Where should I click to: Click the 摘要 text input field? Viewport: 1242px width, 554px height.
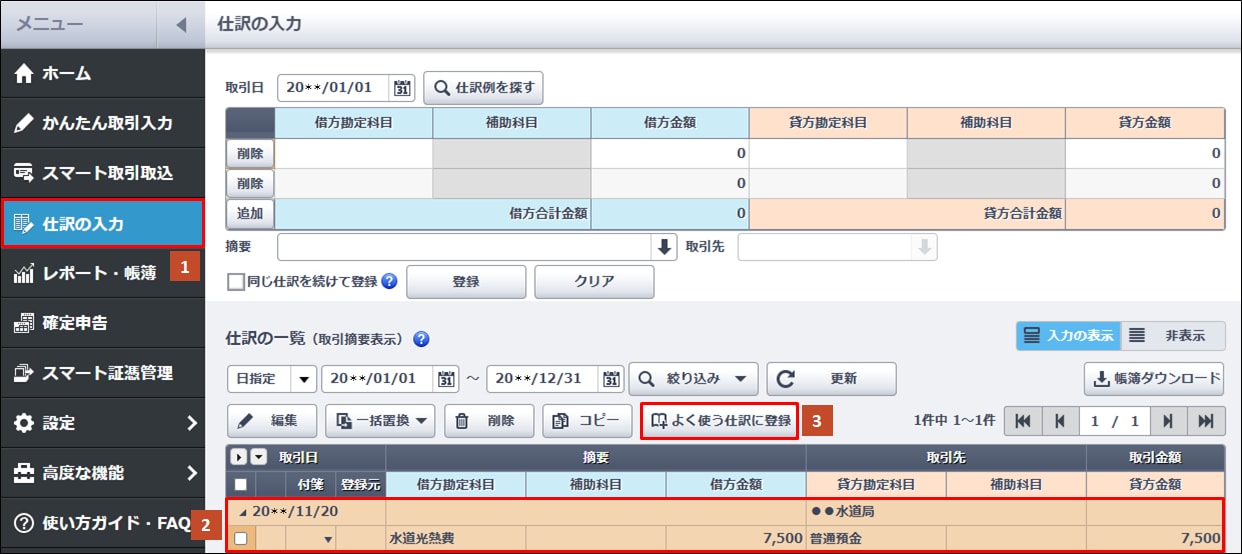(464, 247)
